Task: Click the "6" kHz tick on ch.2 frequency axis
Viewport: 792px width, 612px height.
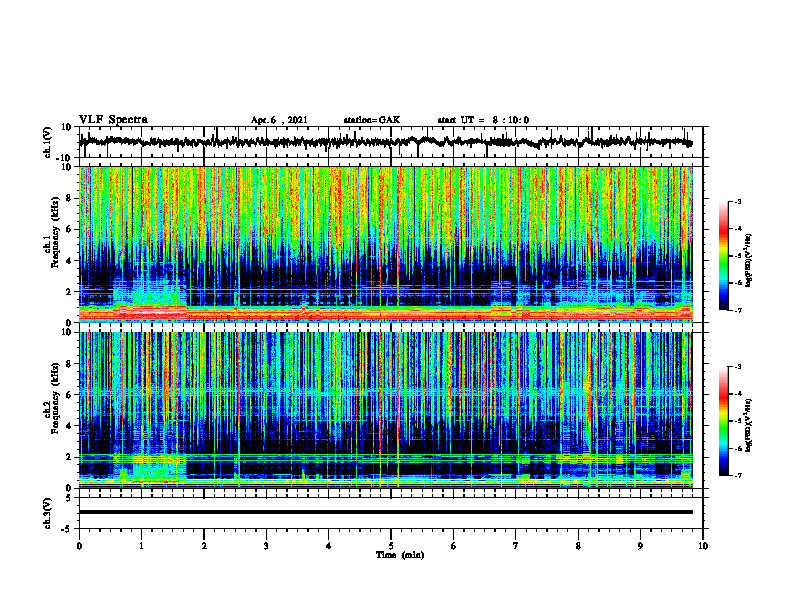Action: tap(69, 395)
